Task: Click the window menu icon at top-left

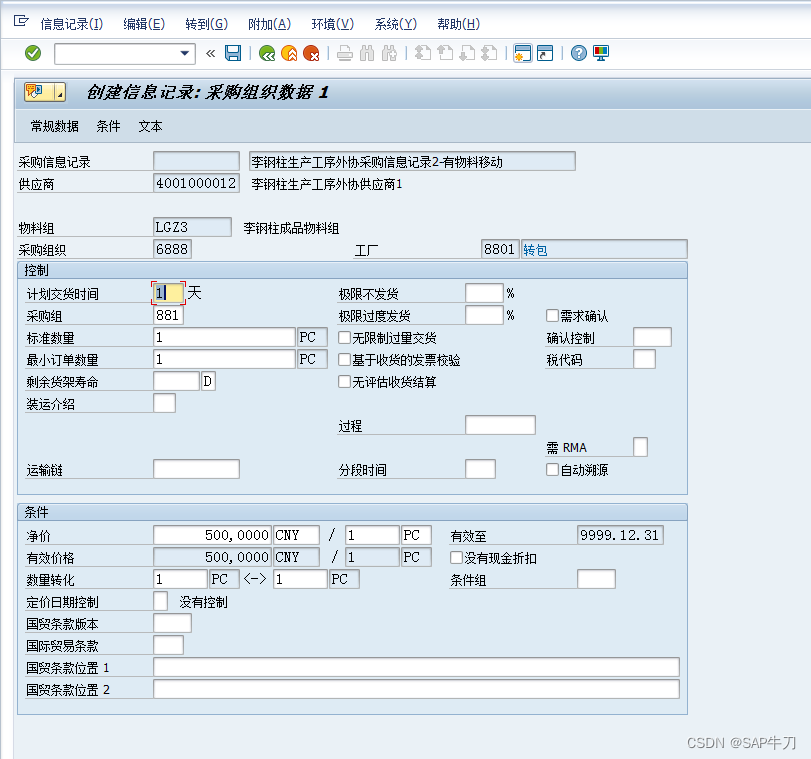Action: (21, 21)
